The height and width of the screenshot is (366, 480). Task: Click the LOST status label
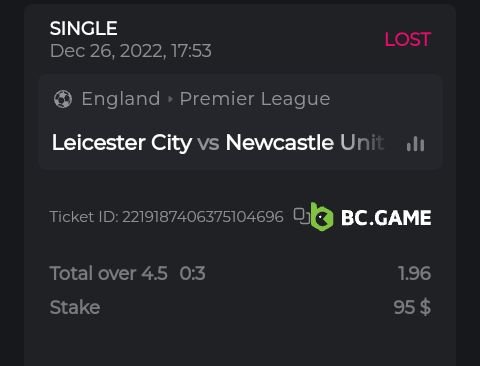click(x=408, y=39)
